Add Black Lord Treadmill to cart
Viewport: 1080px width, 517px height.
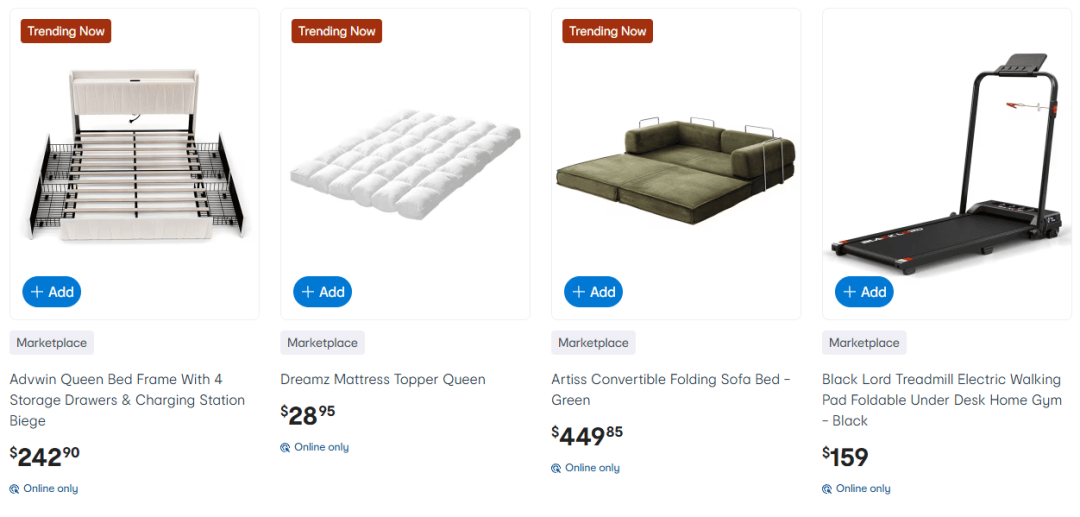click(864, 292)
